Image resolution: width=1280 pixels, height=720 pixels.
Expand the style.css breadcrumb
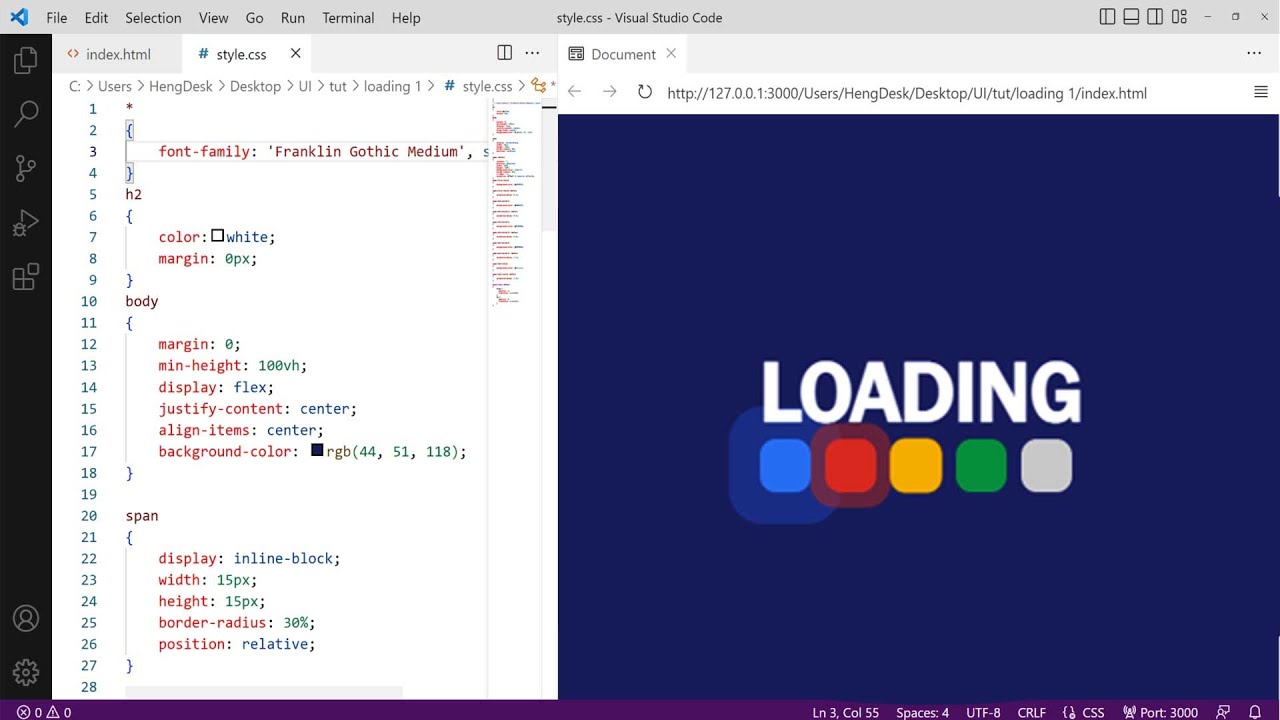[487, 86]
